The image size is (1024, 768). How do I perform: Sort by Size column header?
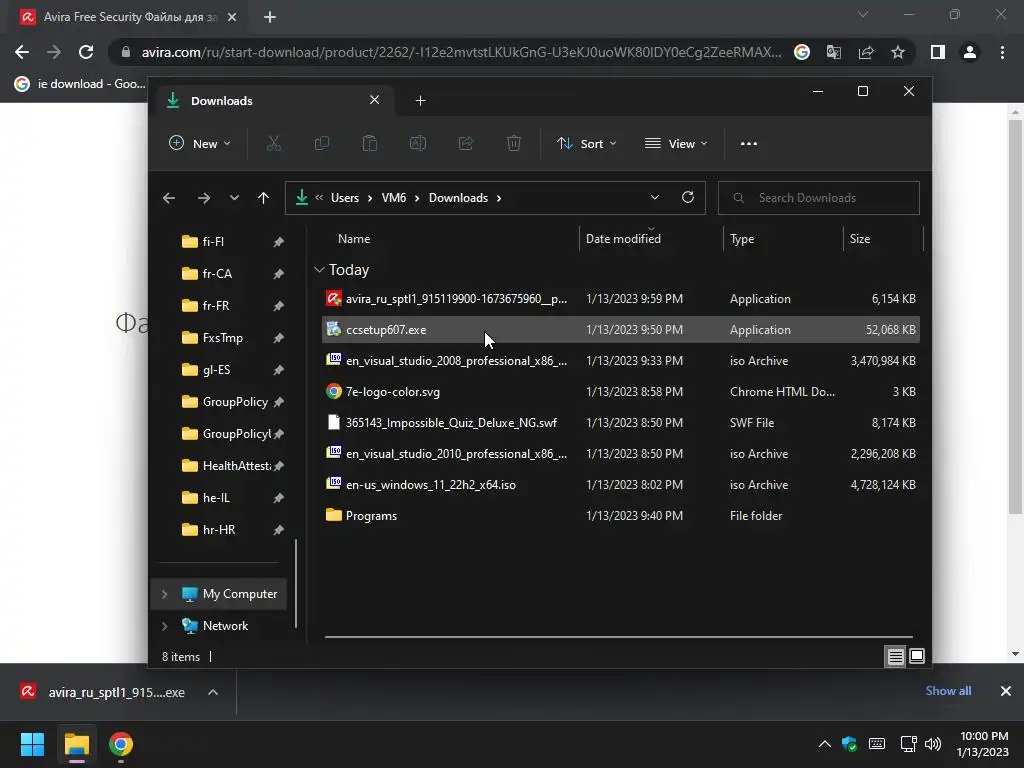coord(859,239)
